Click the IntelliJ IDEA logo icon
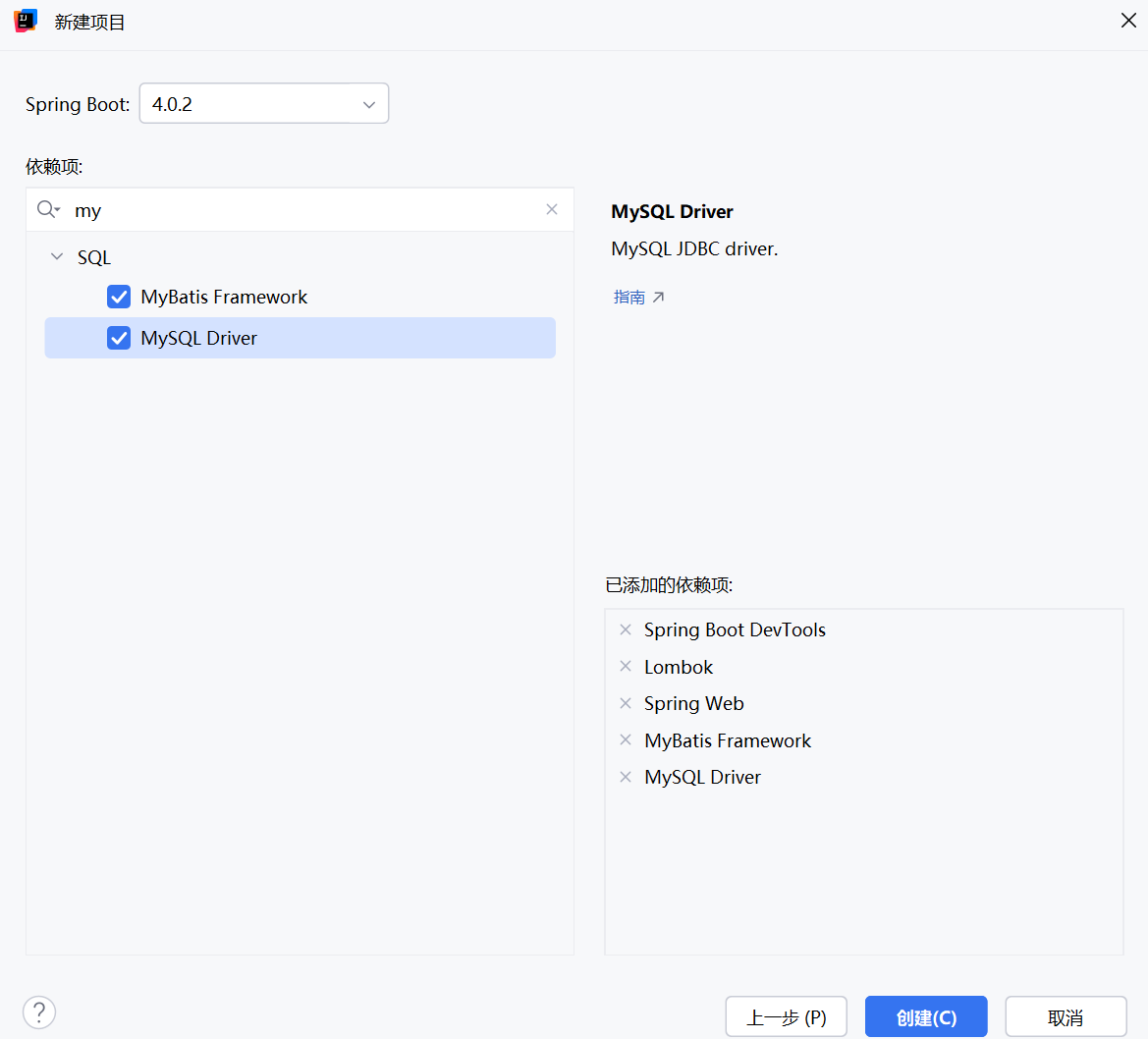The width and height of the screenshot is (1148, 1039). click(x=26, y=22)
